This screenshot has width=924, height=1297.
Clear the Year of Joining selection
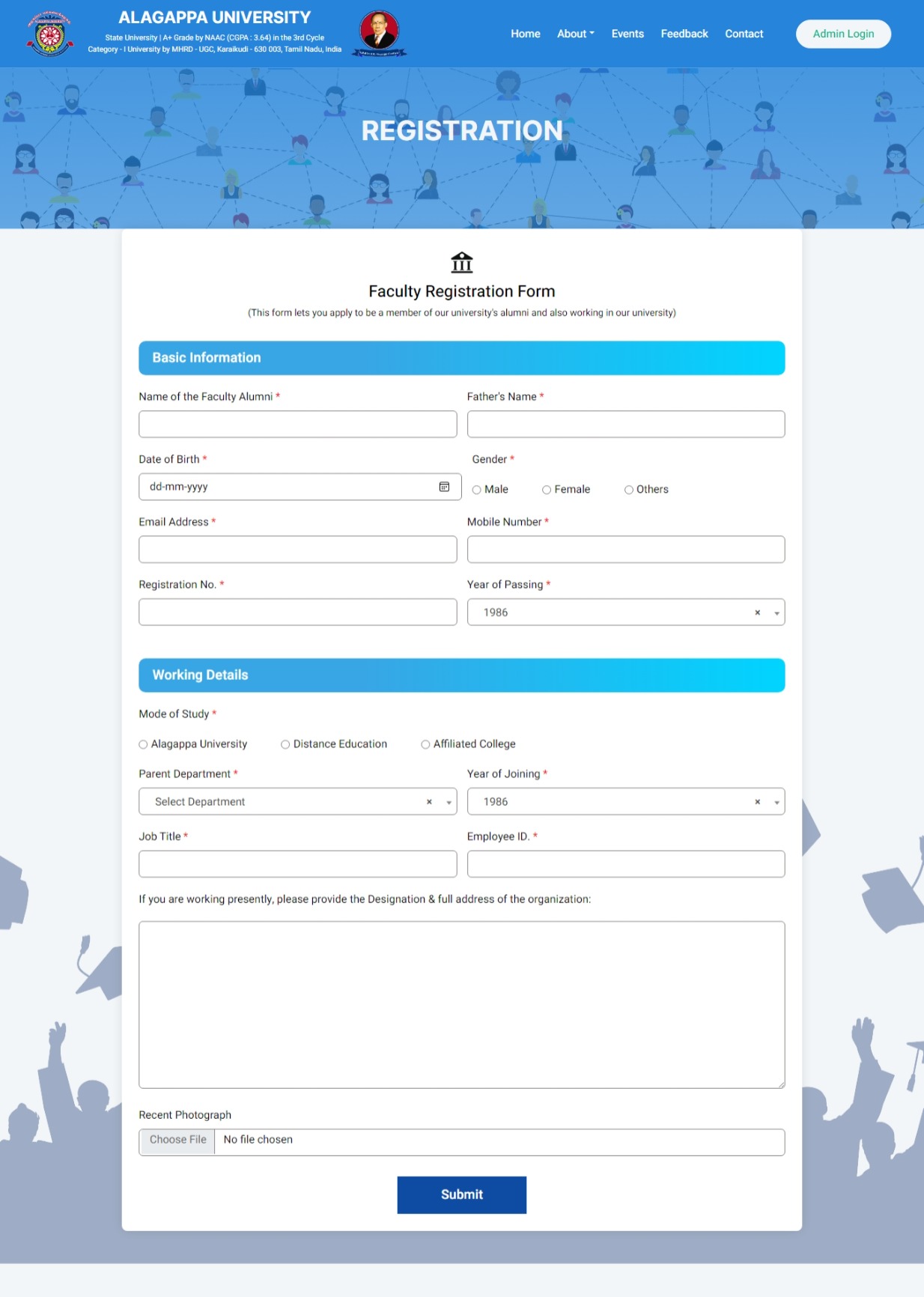pyautogui.click(x=757, y=802)
